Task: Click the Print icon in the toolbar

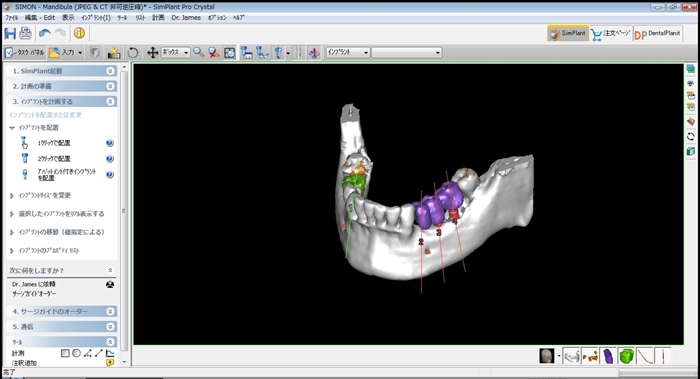Action: [x=26, y=33]
